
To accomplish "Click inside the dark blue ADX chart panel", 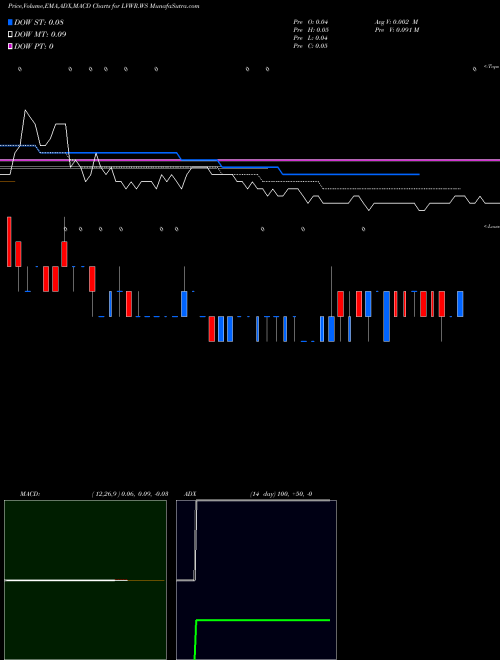I will 256,580.
